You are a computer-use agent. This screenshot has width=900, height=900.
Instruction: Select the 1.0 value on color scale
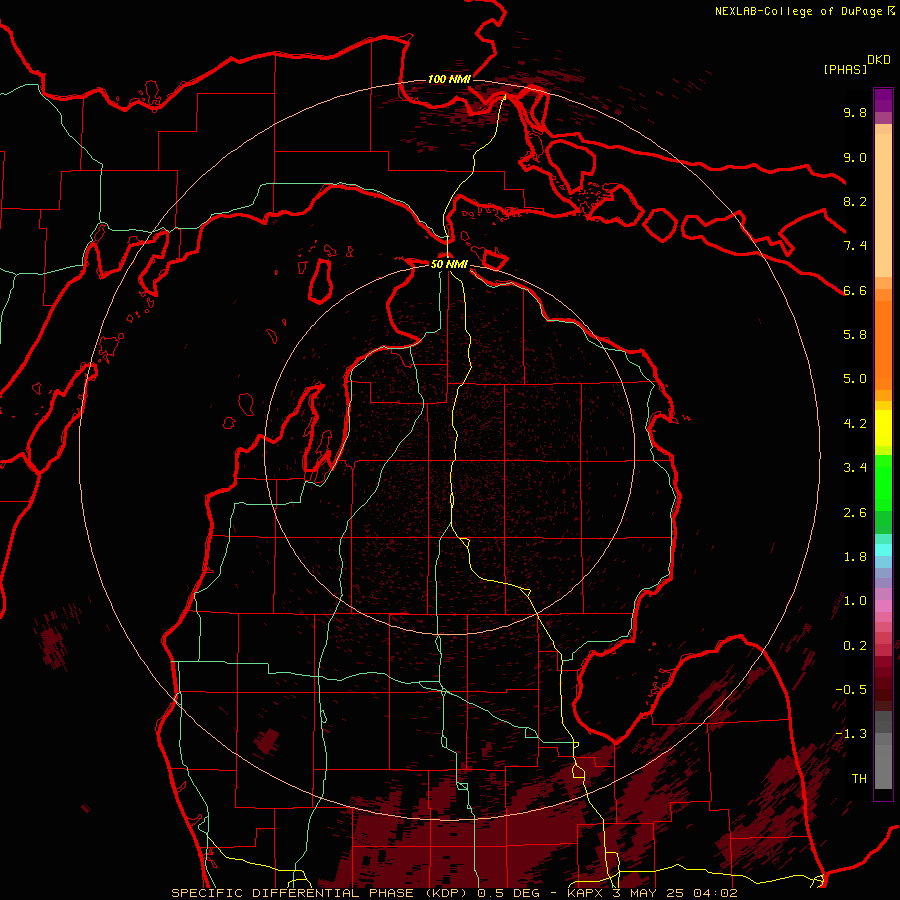tap(855, 601)
